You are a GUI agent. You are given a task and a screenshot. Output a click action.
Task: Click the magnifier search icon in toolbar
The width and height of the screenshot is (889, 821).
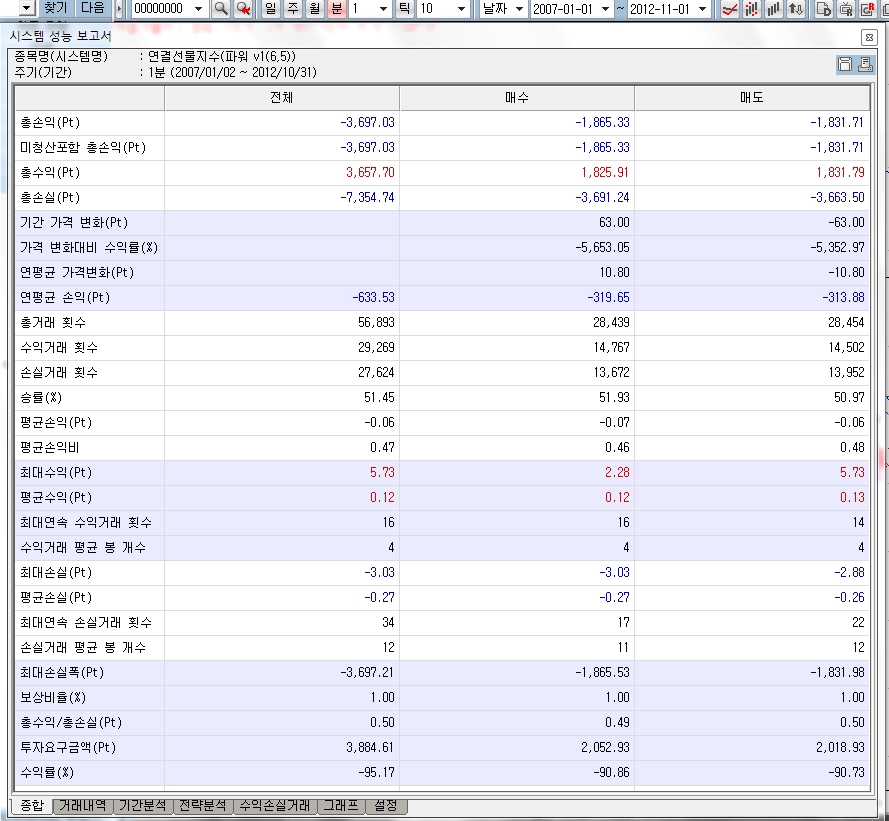pyautogui.click(x=221, y=9)
